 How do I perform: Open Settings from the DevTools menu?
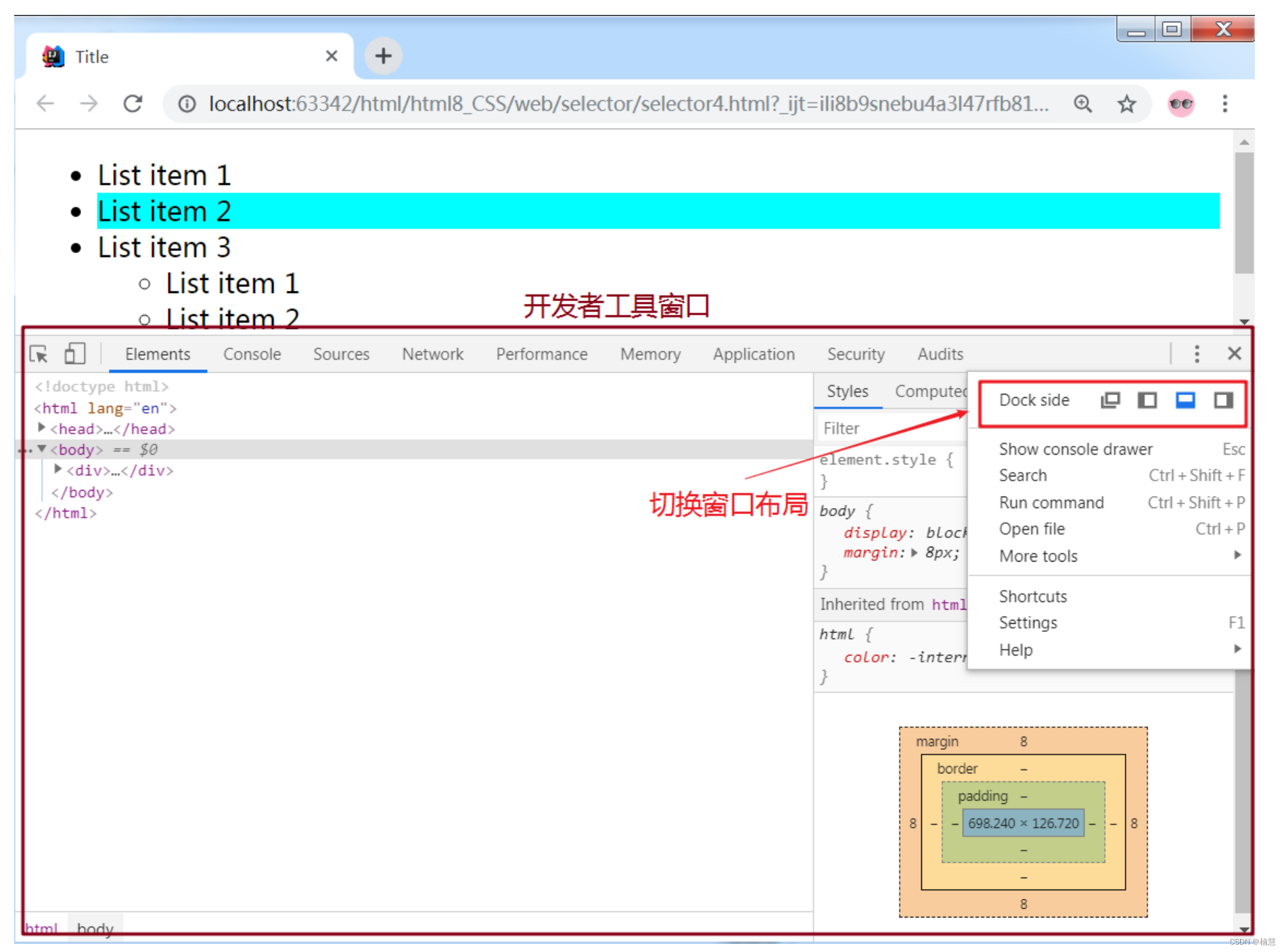tap(1109, 622)
